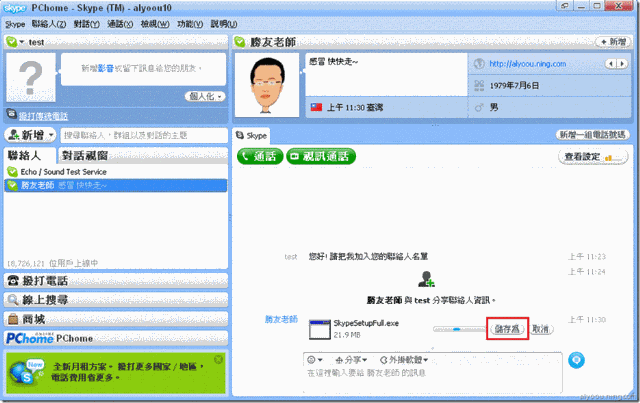Open the PChome panel
The width and height of the screenshot is (640, 403).
pyautogui.click(x=116, y=338)
